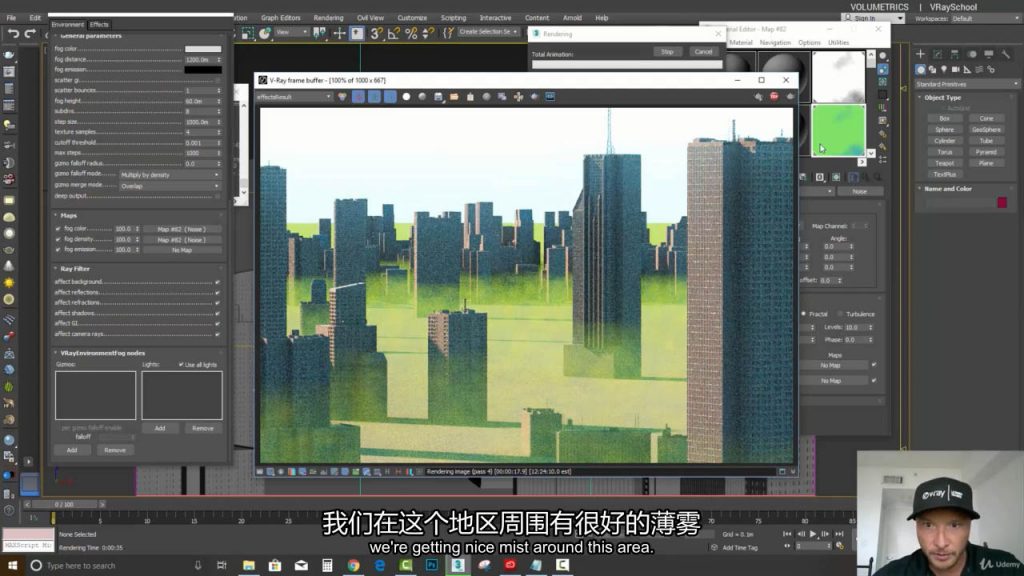
Task: Open the Modify tab in command panel
Action: 937,54
